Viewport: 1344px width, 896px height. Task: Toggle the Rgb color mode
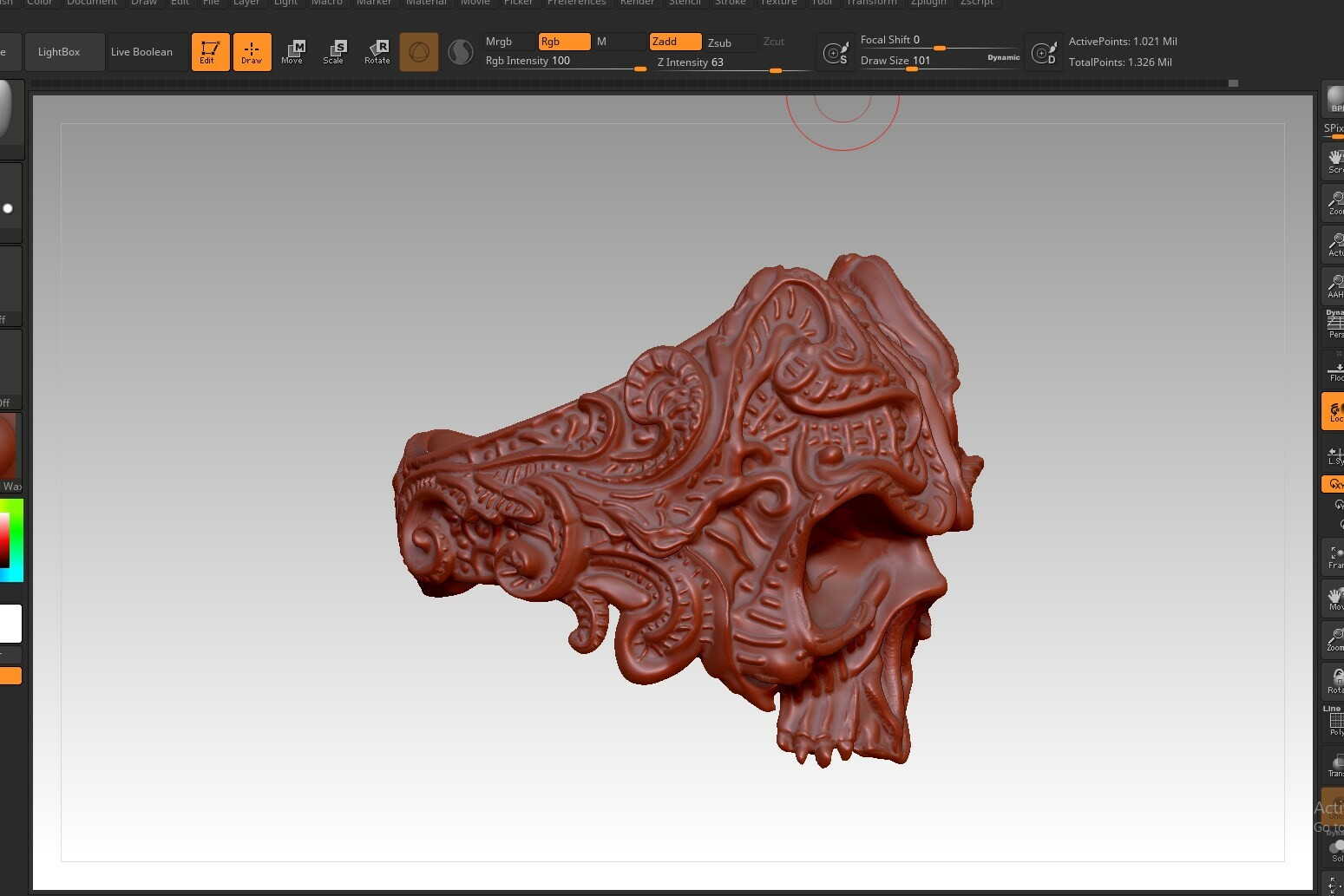[x=564, y=42]
